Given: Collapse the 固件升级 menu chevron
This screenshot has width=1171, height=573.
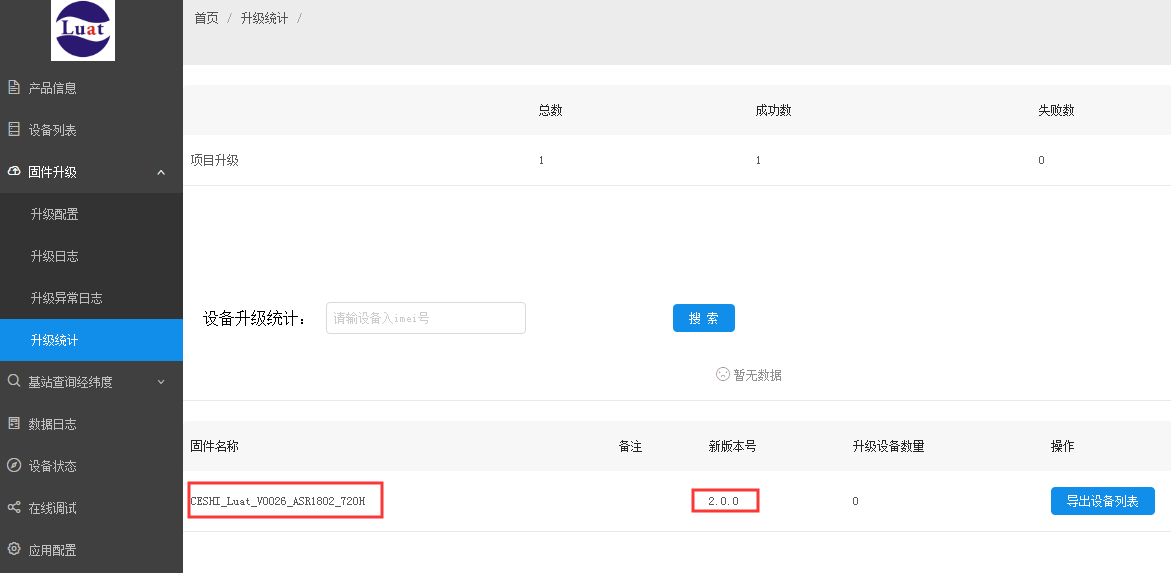Looking at the screenshot, I should click(x=161, y=173).
